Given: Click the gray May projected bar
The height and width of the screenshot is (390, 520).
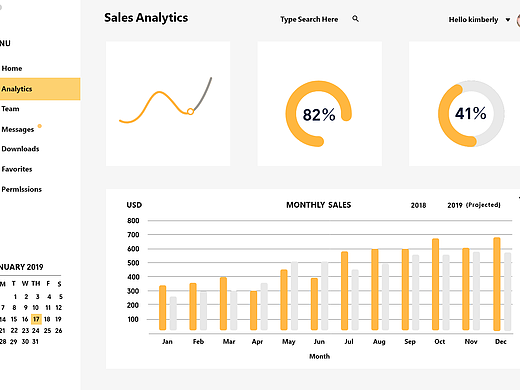Looking at the screenshot, I should [x=294, y=296].
